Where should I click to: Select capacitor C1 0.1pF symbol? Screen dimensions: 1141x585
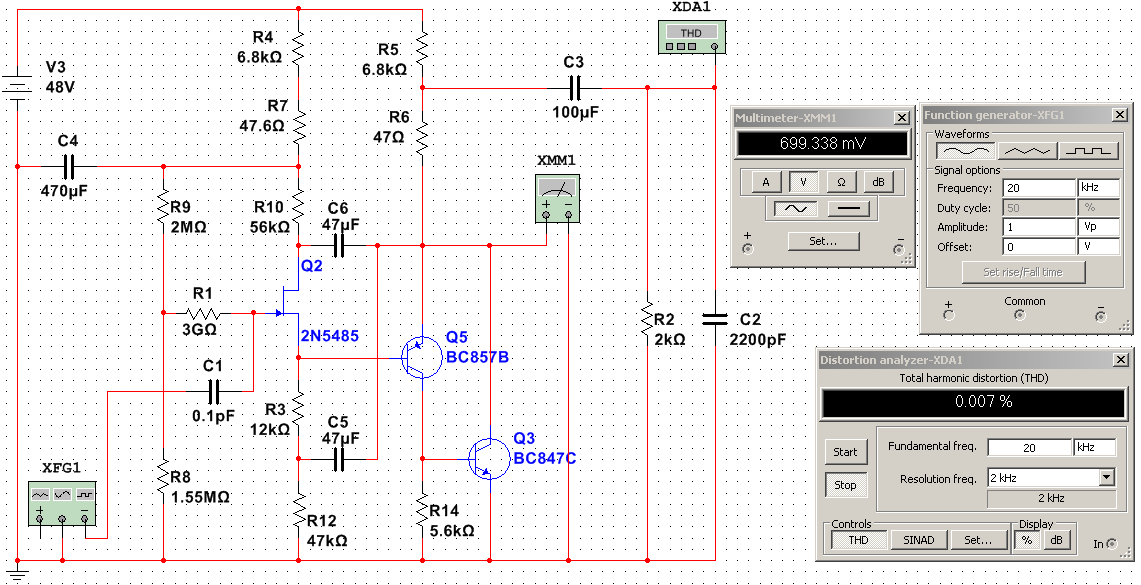[x=214, y=391]
